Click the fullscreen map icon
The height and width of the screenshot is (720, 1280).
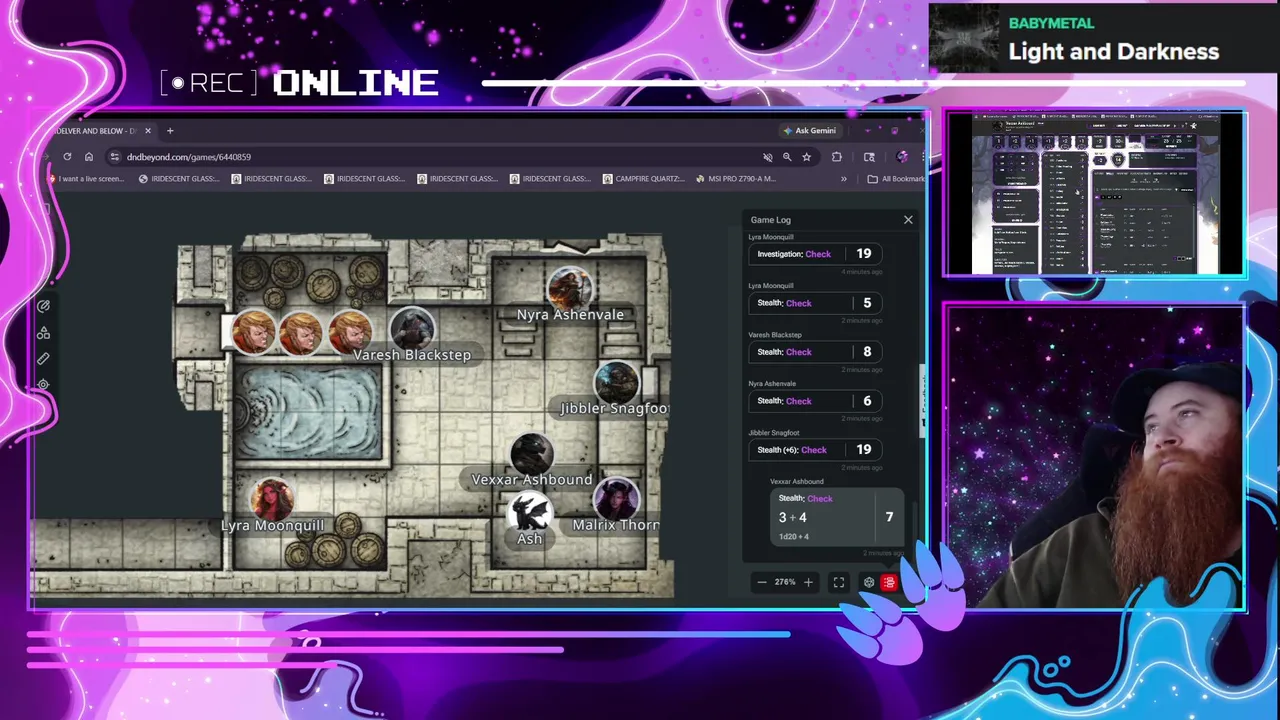[x=839, y=582]
